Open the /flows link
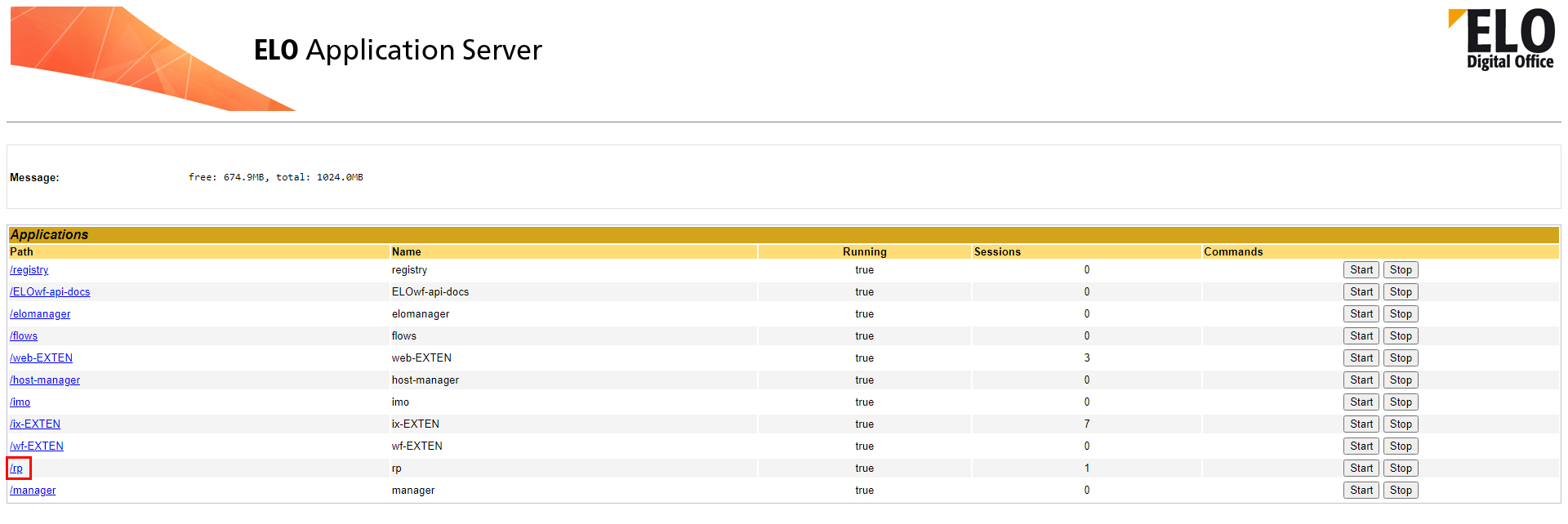The width and height of the screenshot is (1568, 524). (x=24, y=336)
